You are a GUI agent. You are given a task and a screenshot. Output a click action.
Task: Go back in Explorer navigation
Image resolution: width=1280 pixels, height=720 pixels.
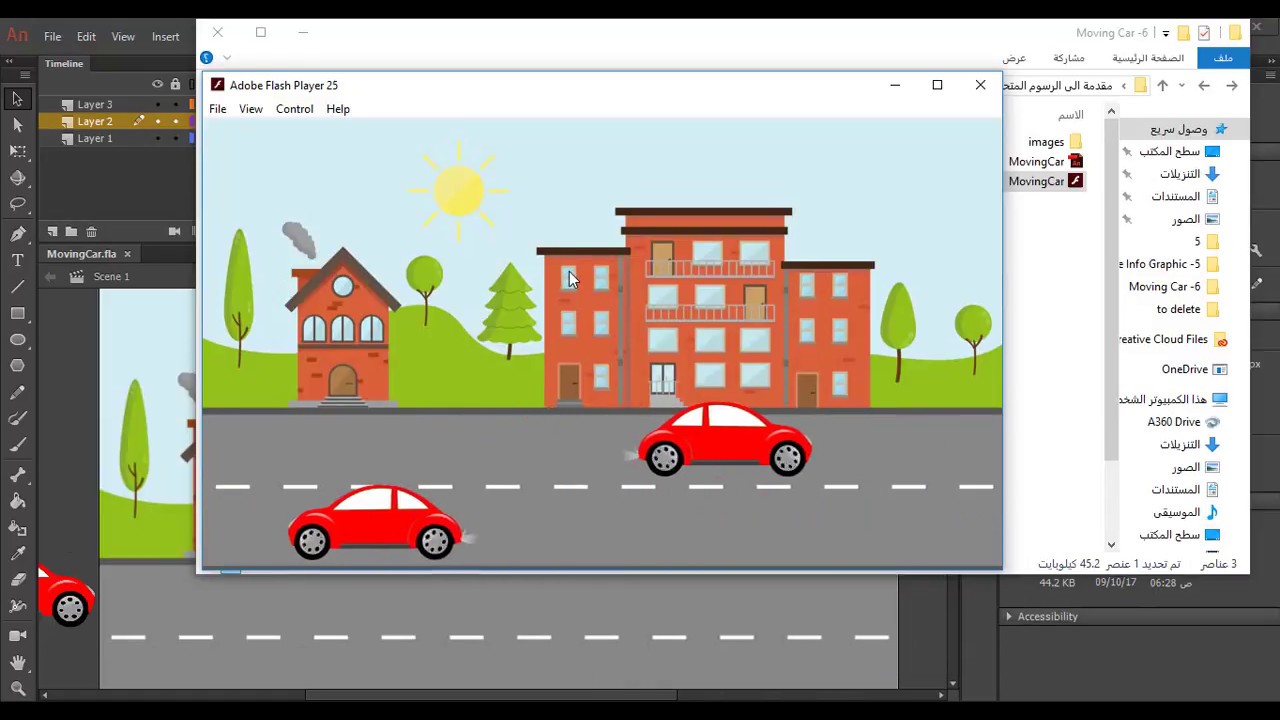[x=1232, y=86]
